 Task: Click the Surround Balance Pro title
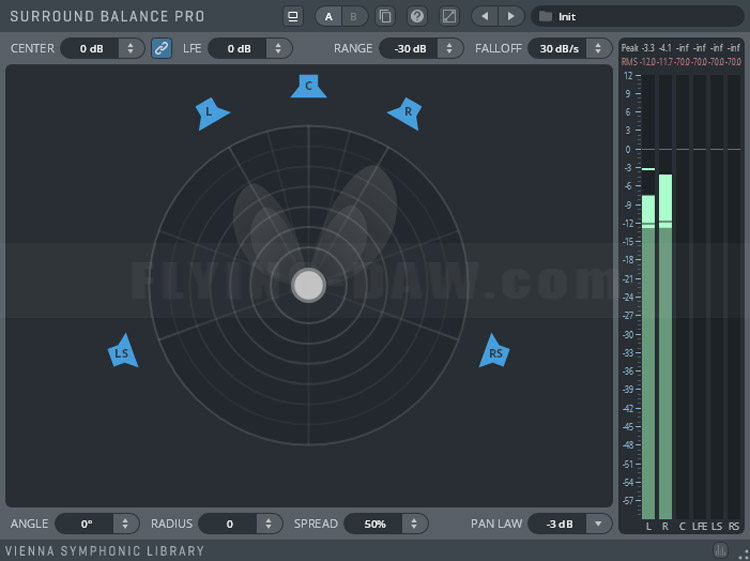point(108,16)
